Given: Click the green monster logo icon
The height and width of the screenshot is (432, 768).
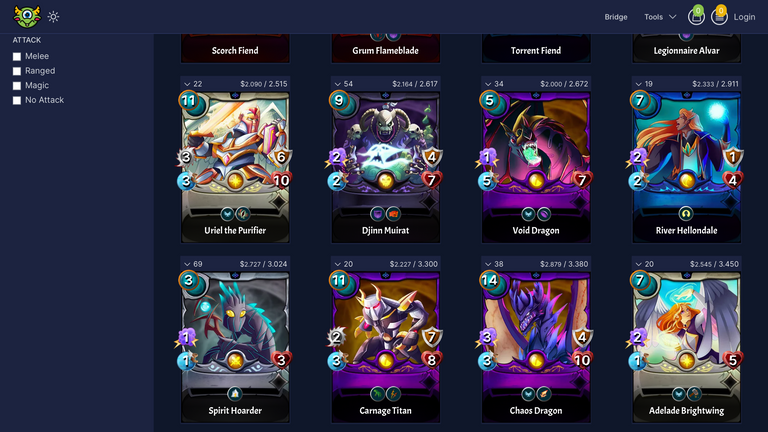Looking at the screenshot, I should tap(27, 17).
